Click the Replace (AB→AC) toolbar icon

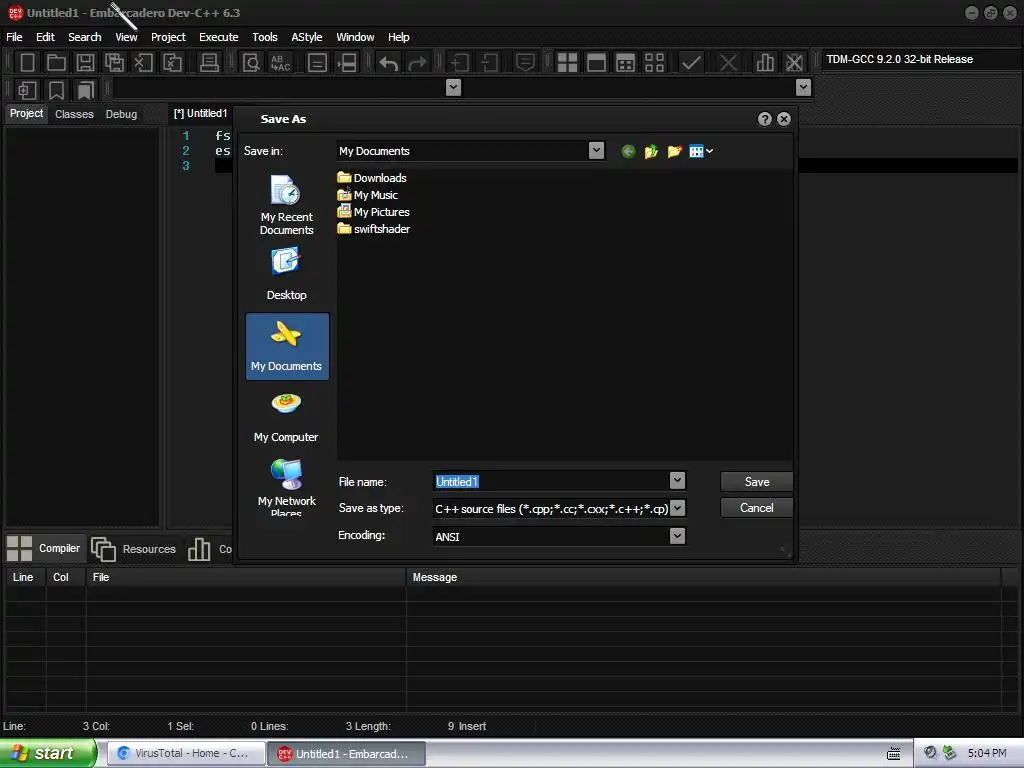(x=281, y=63)
